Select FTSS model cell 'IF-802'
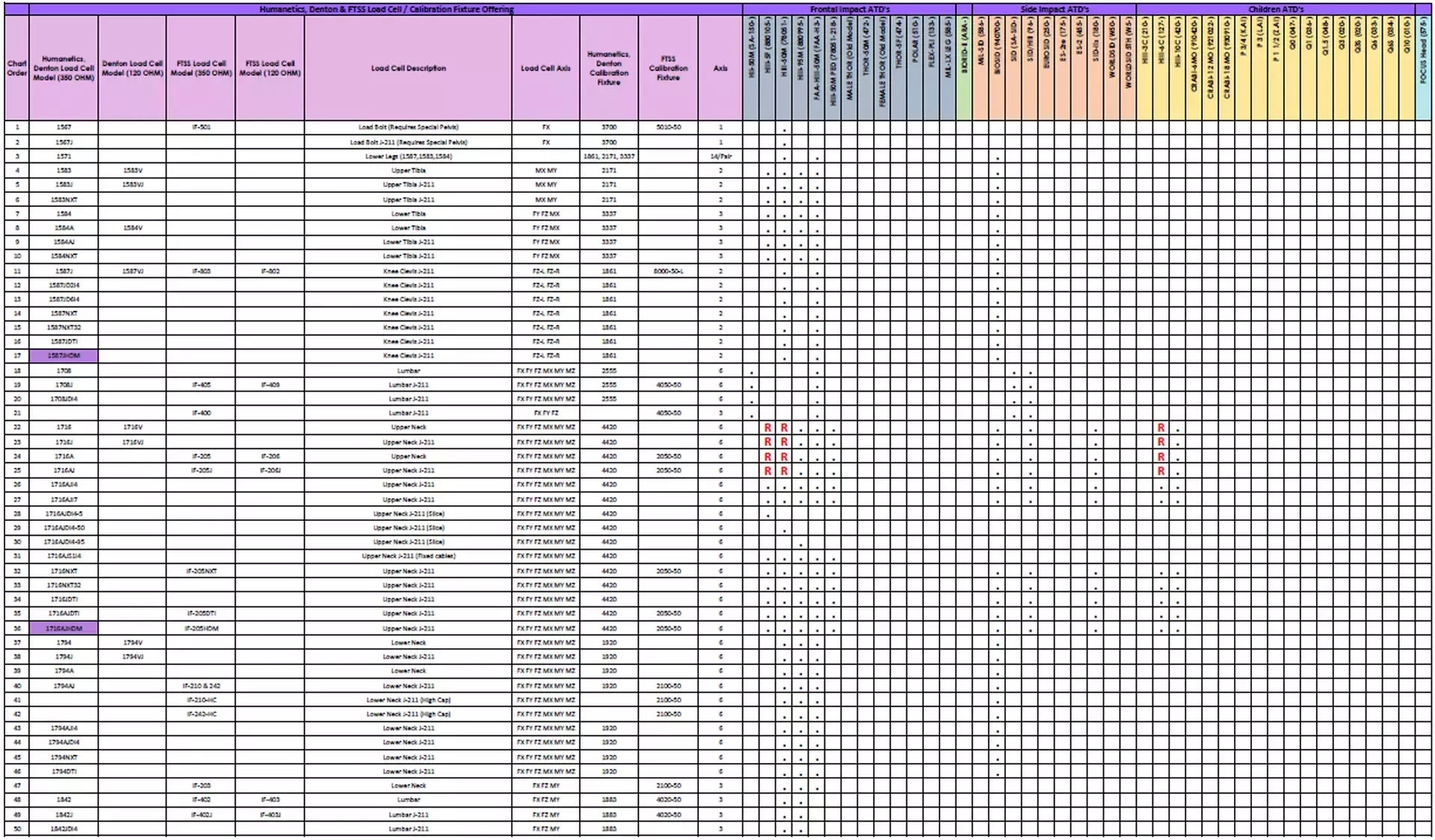Viewport: 1435px width, 840px height. point(270,271)
